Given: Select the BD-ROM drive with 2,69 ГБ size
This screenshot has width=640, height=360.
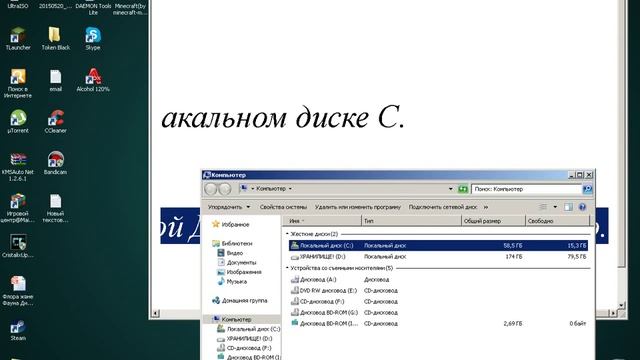Looking at the screenshot, I should coord(438,323).
